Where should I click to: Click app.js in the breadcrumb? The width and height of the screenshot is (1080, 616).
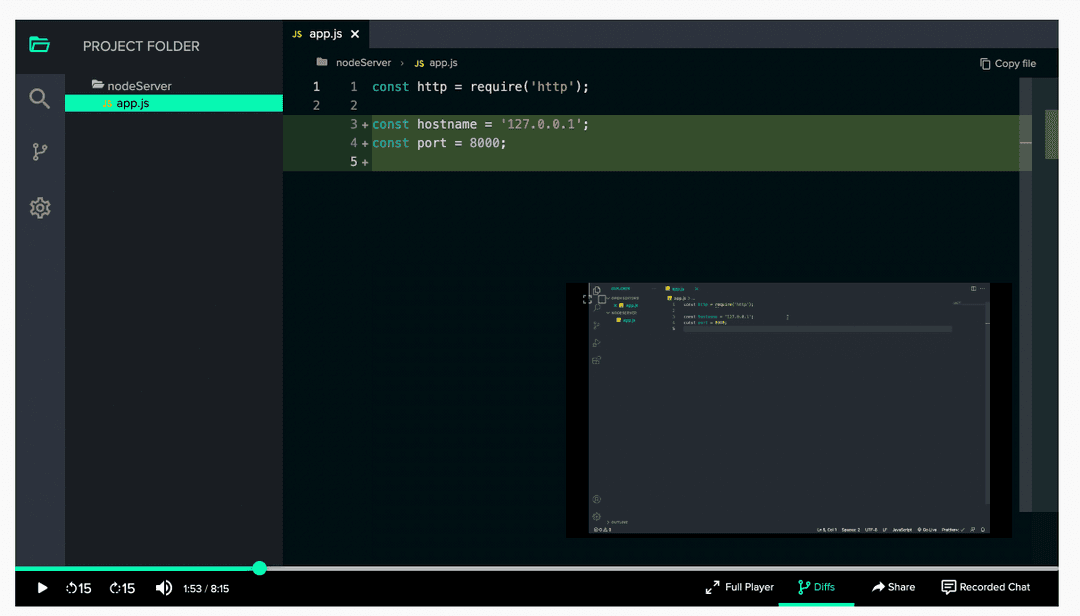(x=443, y=63)
